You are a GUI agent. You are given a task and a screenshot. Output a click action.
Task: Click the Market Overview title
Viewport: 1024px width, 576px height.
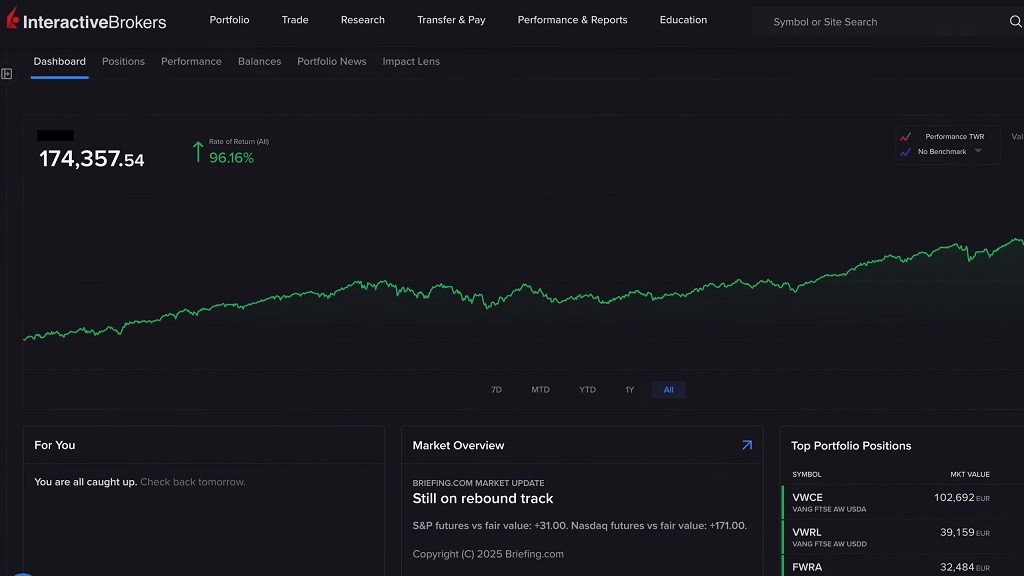(458, 445)
